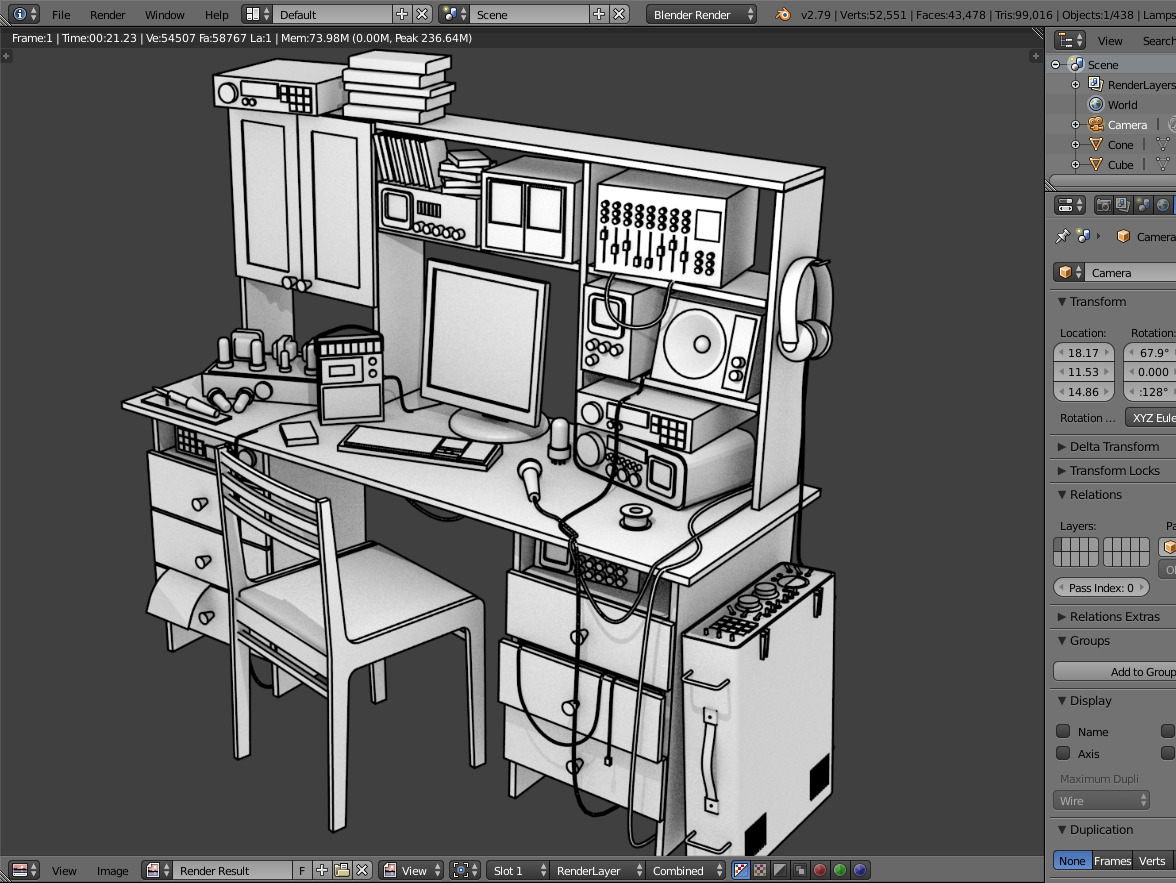The height and width of the screenshot is (883, 1176).
Task: Delete the current Scene with X
Action: [x=619, y=14]
